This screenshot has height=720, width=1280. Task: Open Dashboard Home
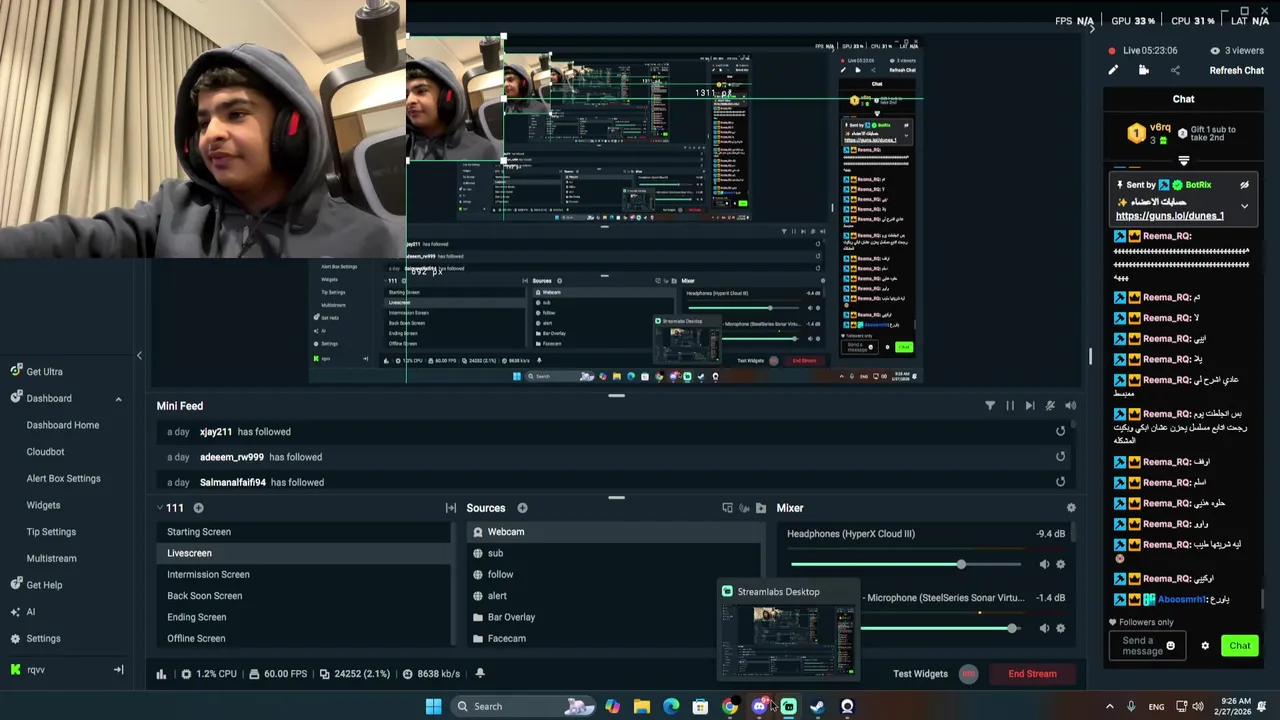[x=62, y=425]
